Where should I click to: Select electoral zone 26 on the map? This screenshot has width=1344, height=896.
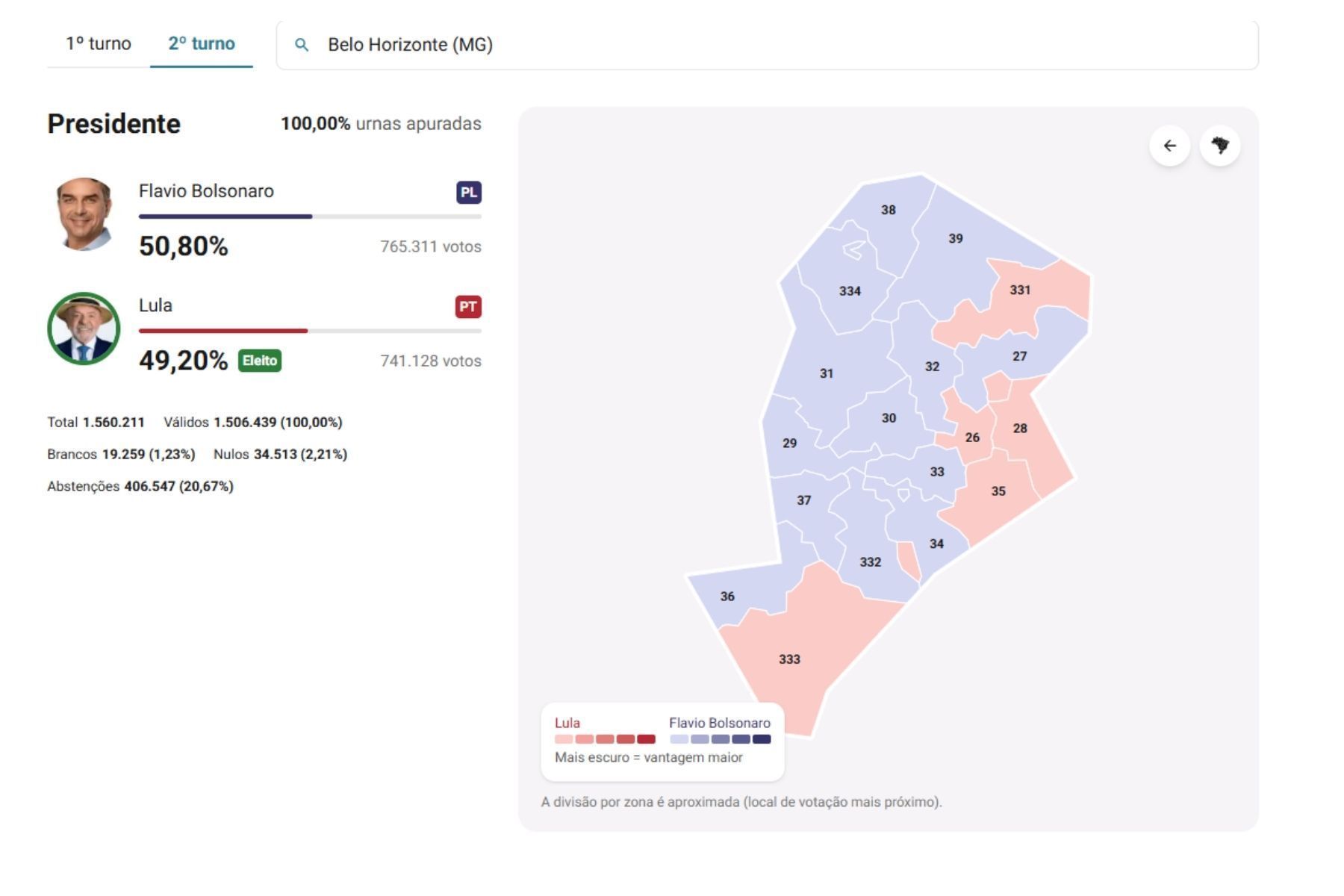972,438
